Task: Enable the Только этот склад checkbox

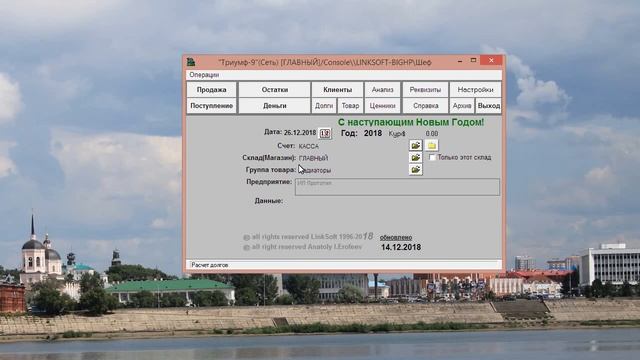Action: pos(432,157)
